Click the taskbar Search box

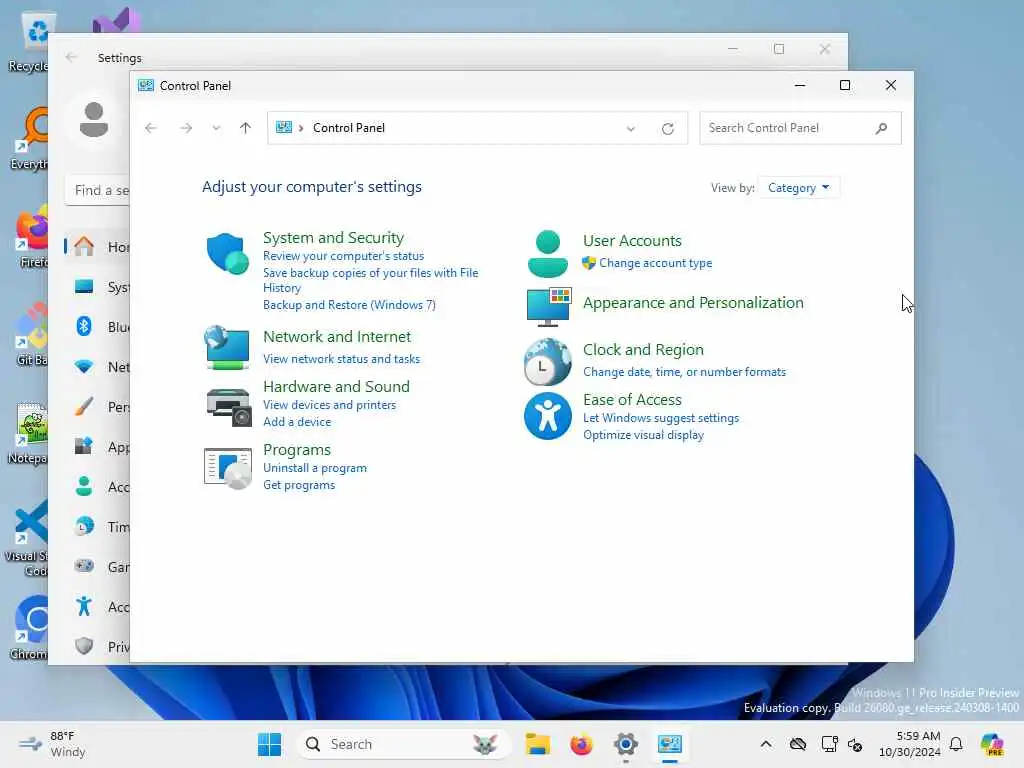pyautogui.click(x=404, y=744)
